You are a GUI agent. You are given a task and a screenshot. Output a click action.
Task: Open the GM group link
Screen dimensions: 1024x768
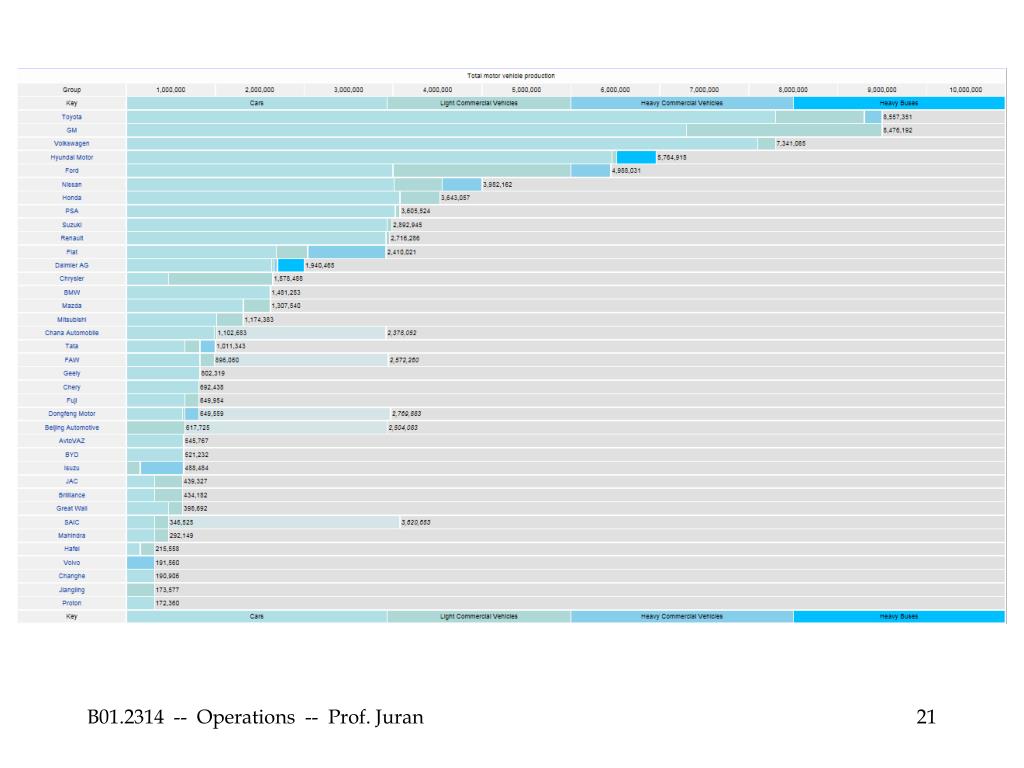[x=72, y=131]
